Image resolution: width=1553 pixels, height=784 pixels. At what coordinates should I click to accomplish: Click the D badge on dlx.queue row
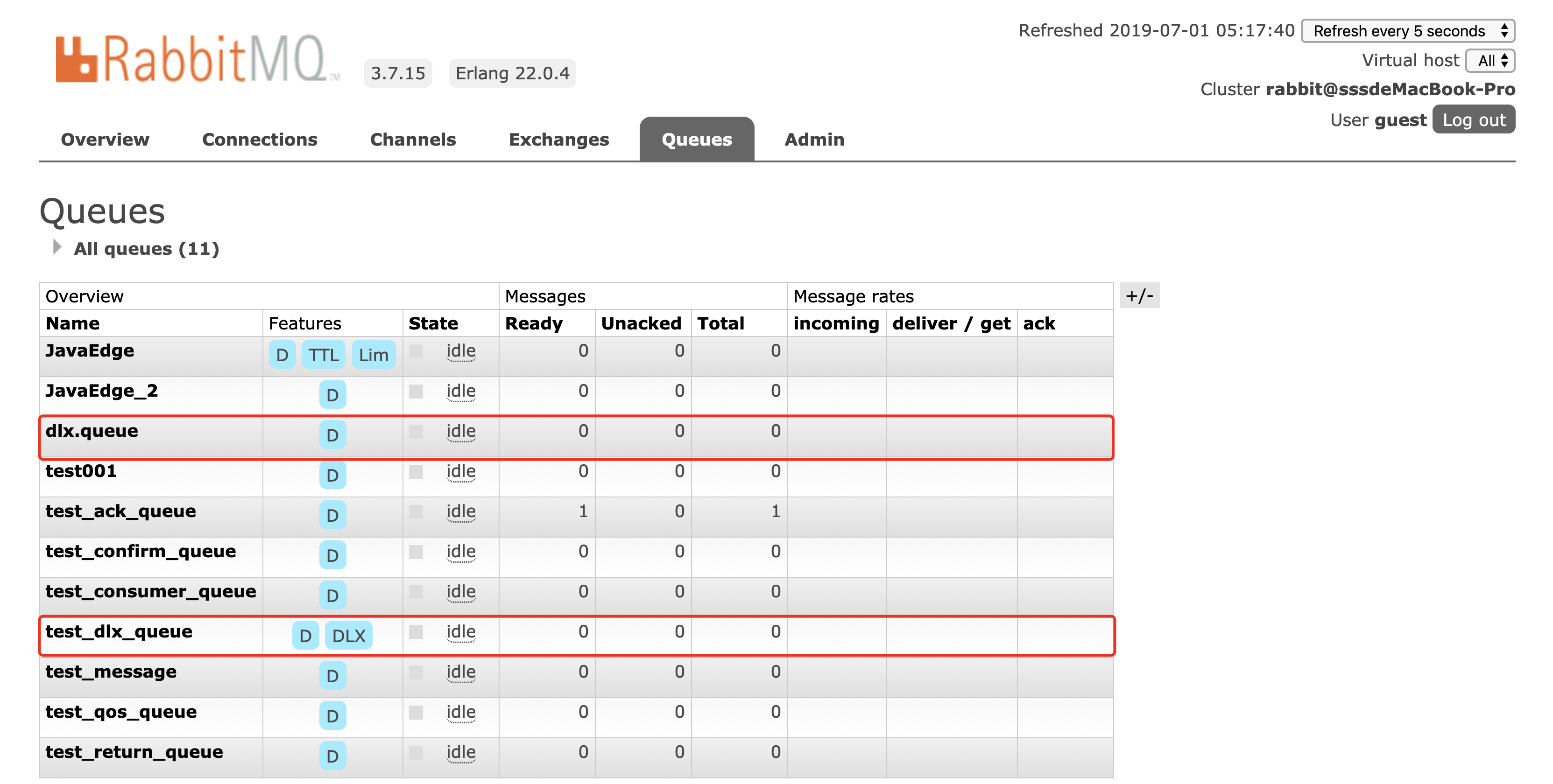[332, 435]
